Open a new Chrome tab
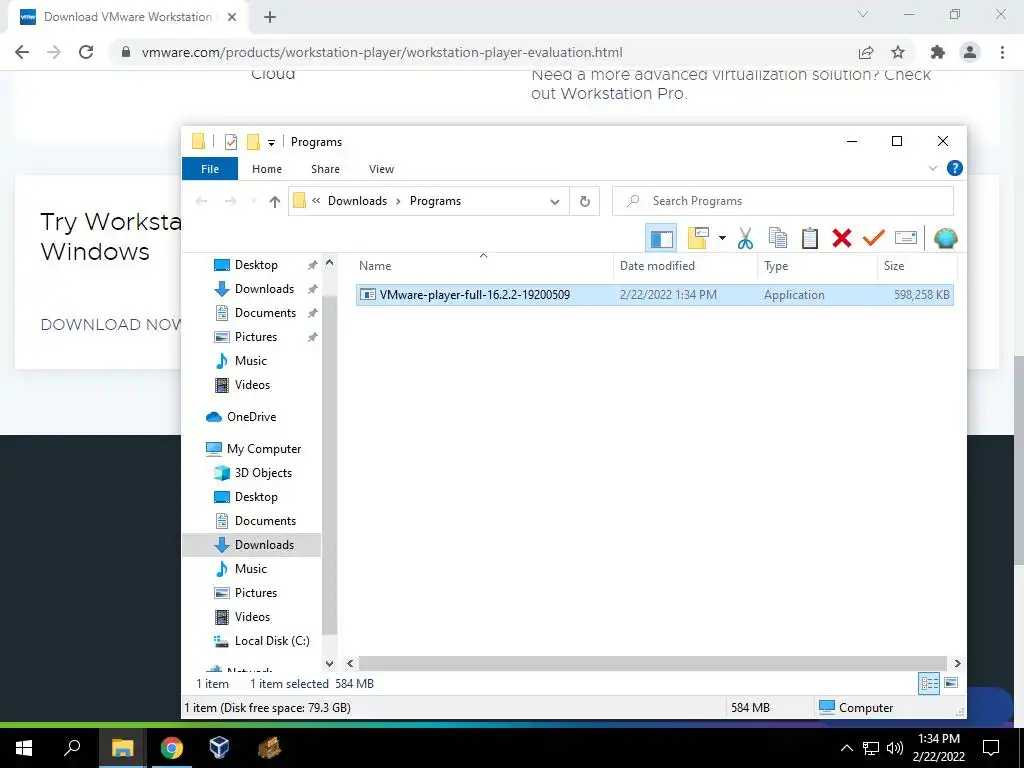Viewport: 1024px width, 768px height. 270,17
